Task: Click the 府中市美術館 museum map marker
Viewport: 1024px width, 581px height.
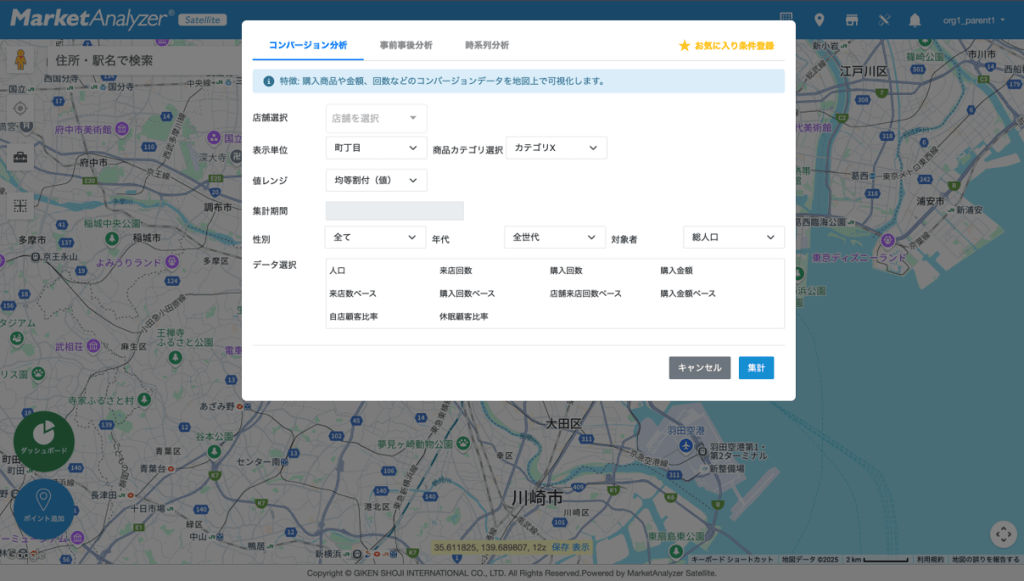Action: tap(121, 129)
